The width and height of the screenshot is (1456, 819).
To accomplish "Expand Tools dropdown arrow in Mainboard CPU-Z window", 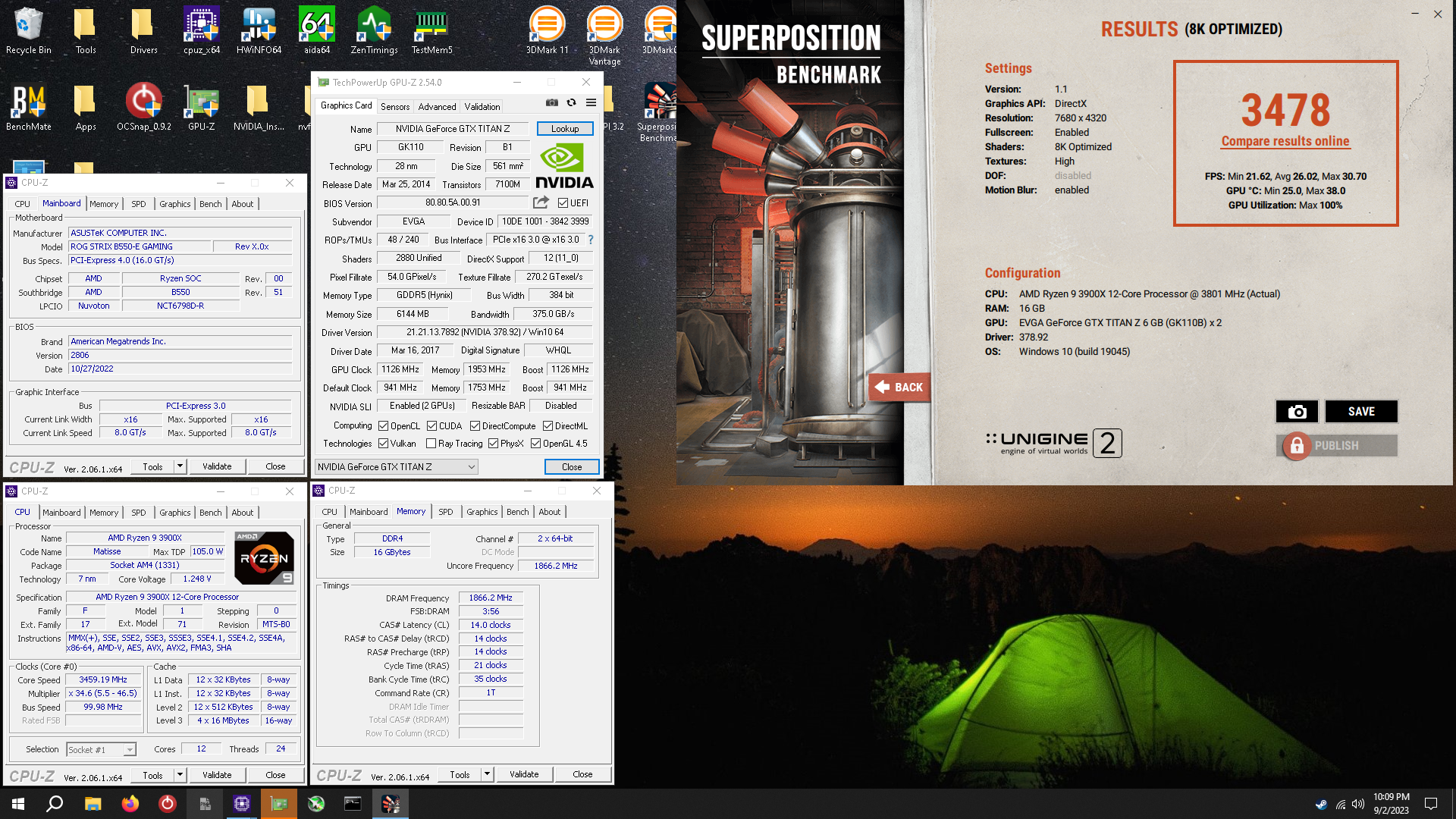I will coord(180,466).
